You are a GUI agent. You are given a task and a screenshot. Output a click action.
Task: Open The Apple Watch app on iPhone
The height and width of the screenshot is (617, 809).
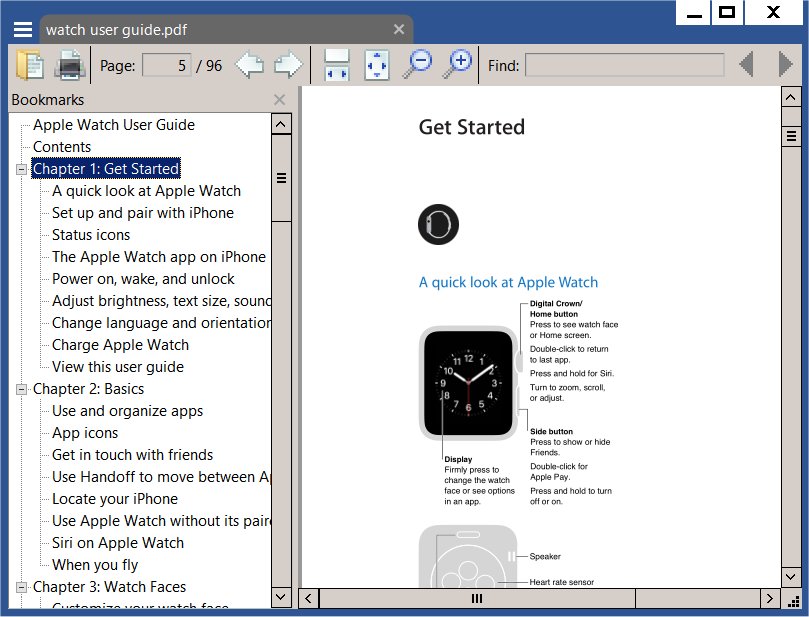(x=159, y=257)
